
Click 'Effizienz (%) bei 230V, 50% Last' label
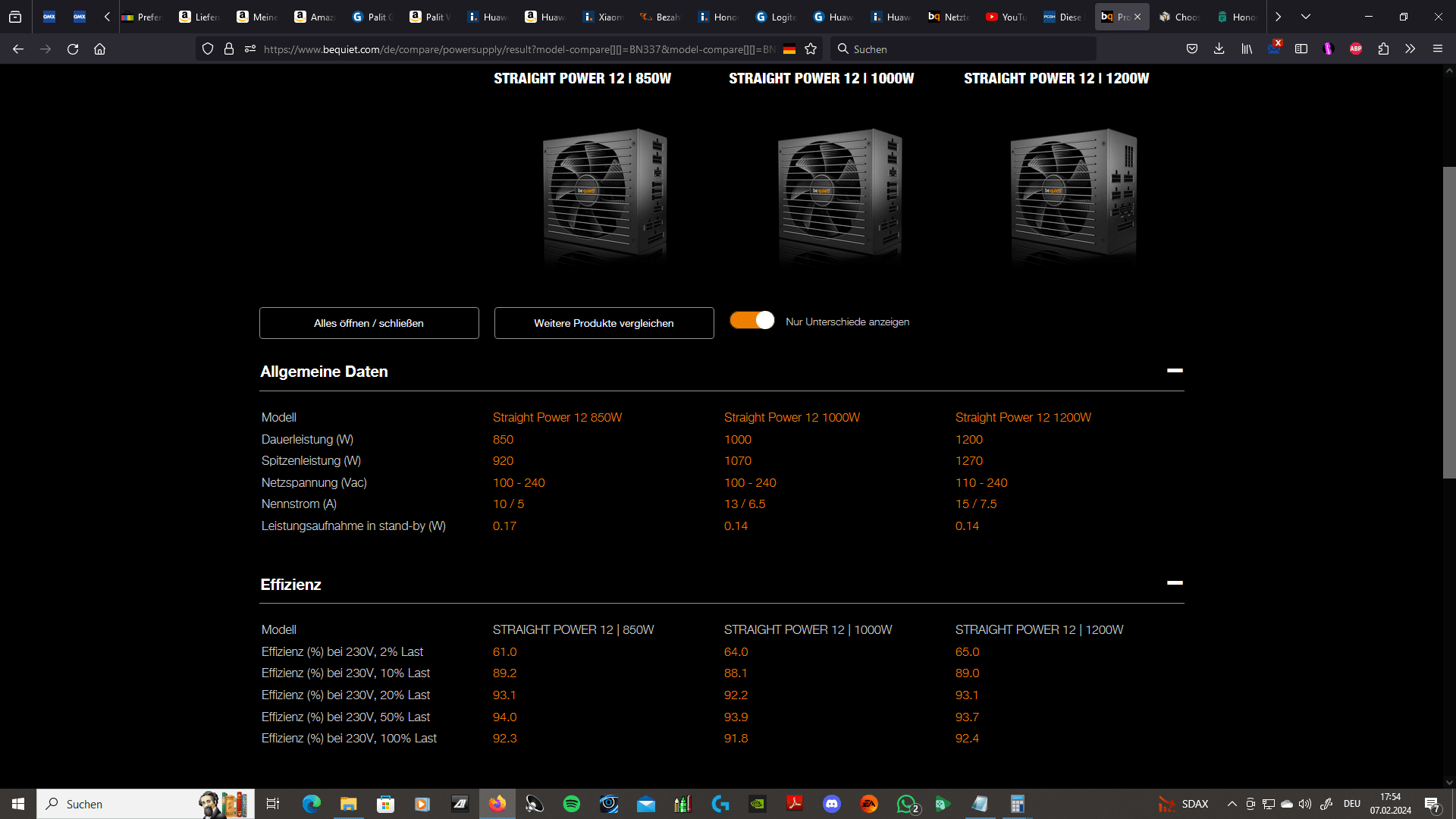tap(346, 717)
